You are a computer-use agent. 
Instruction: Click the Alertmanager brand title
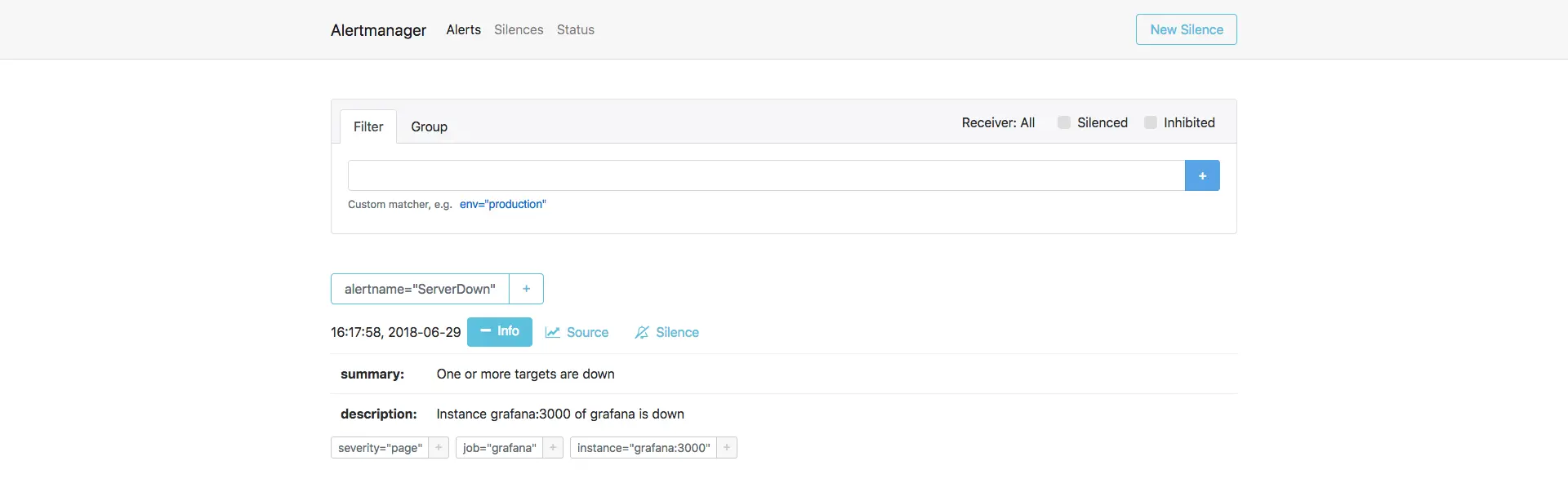(x=378, y=30)
